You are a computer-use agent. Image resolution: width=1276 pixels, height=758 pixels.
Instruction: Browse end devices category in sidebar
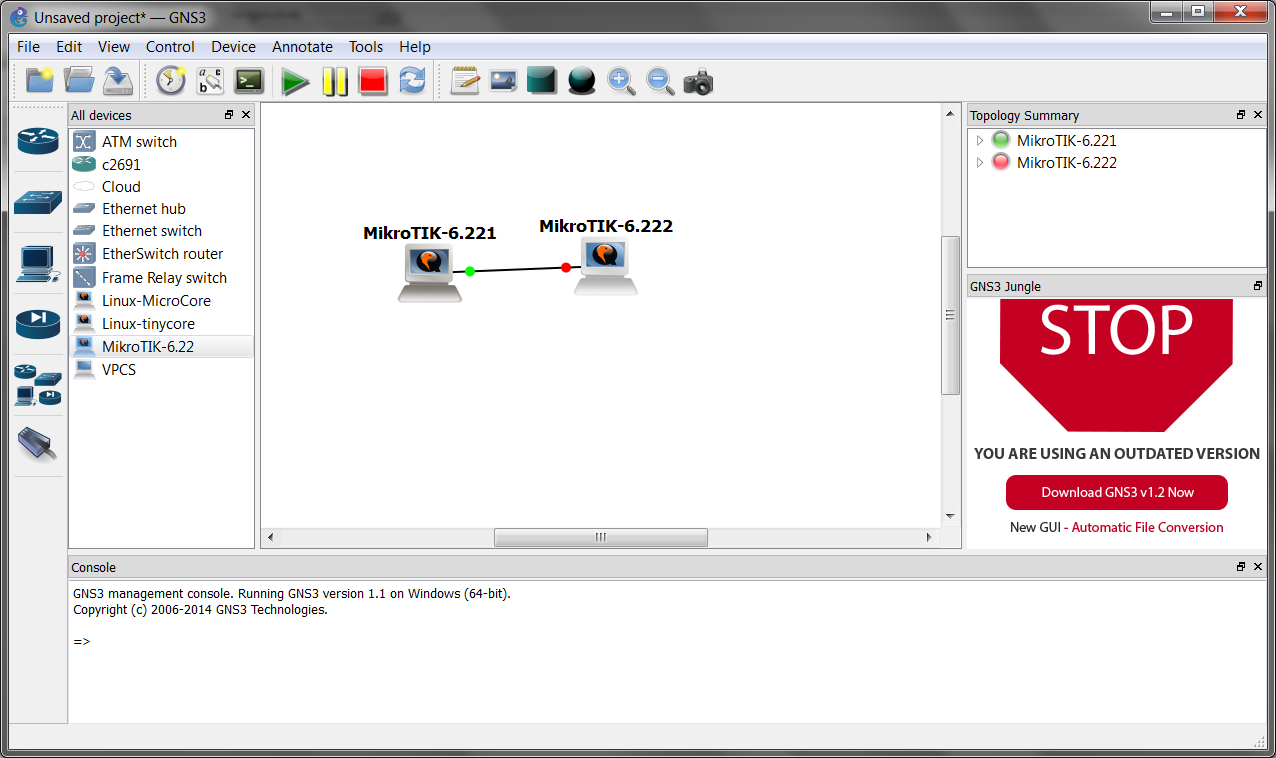click(38, 263)
